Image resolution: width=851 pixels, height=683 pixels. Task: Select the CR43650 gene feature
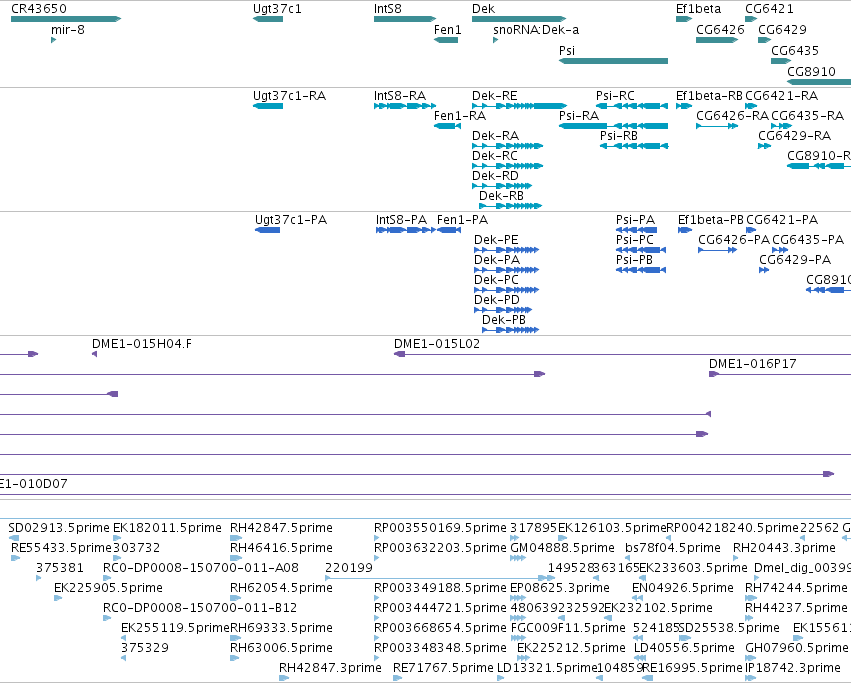[66, 19]
